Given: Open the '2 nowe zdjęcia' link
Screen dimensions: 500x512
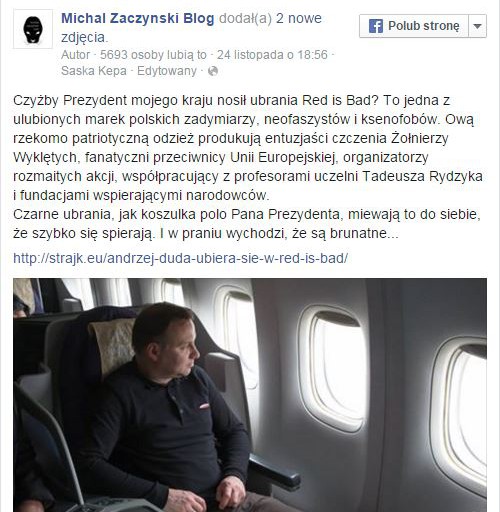Looking at the screenshot, I should click(191, 28).
